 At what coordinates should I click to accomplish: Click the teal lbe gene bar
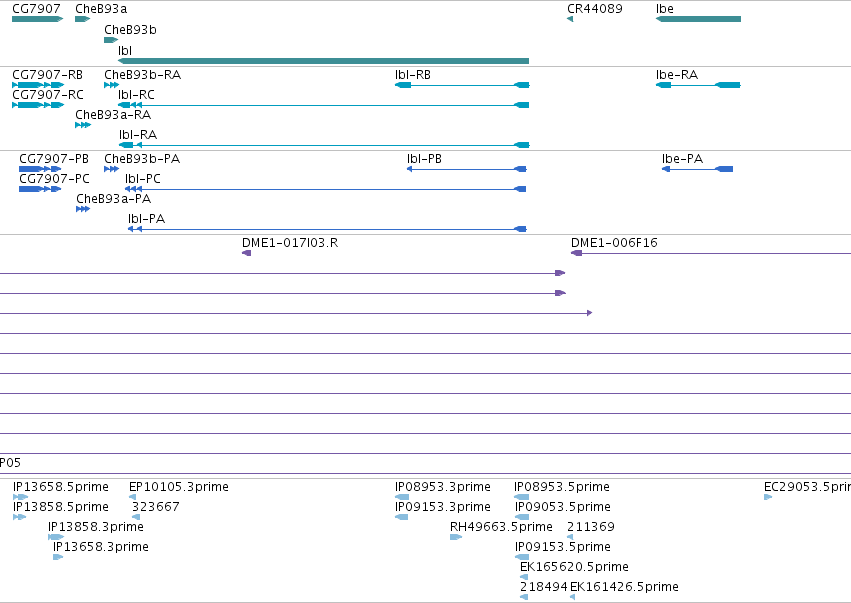698,19
